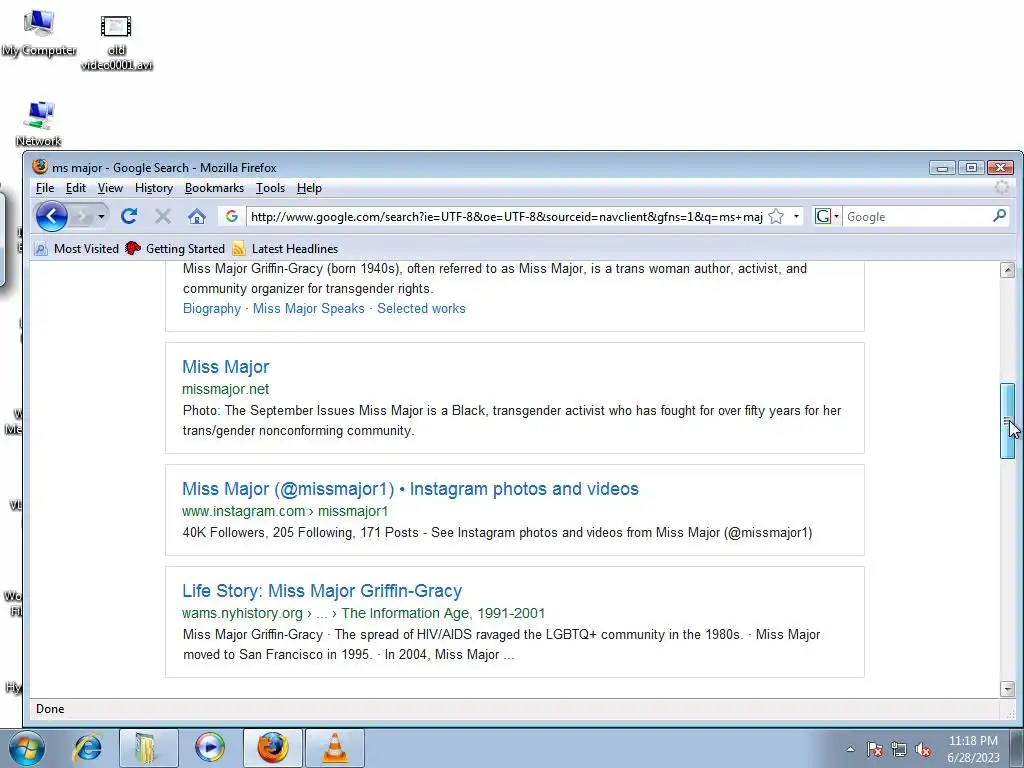Click the wams.nyhistory.org breadcrumb URL
The width and height of the screenshot is (1024, 768).
pyautogui.click(x=363, y=613)
